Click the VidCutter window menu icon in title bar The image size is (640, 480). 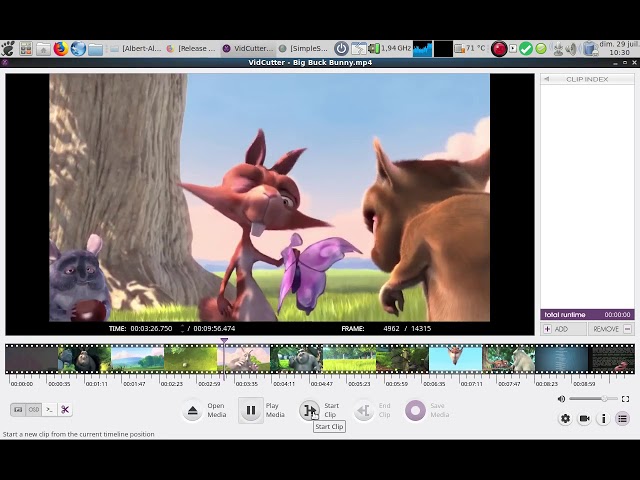4,62
